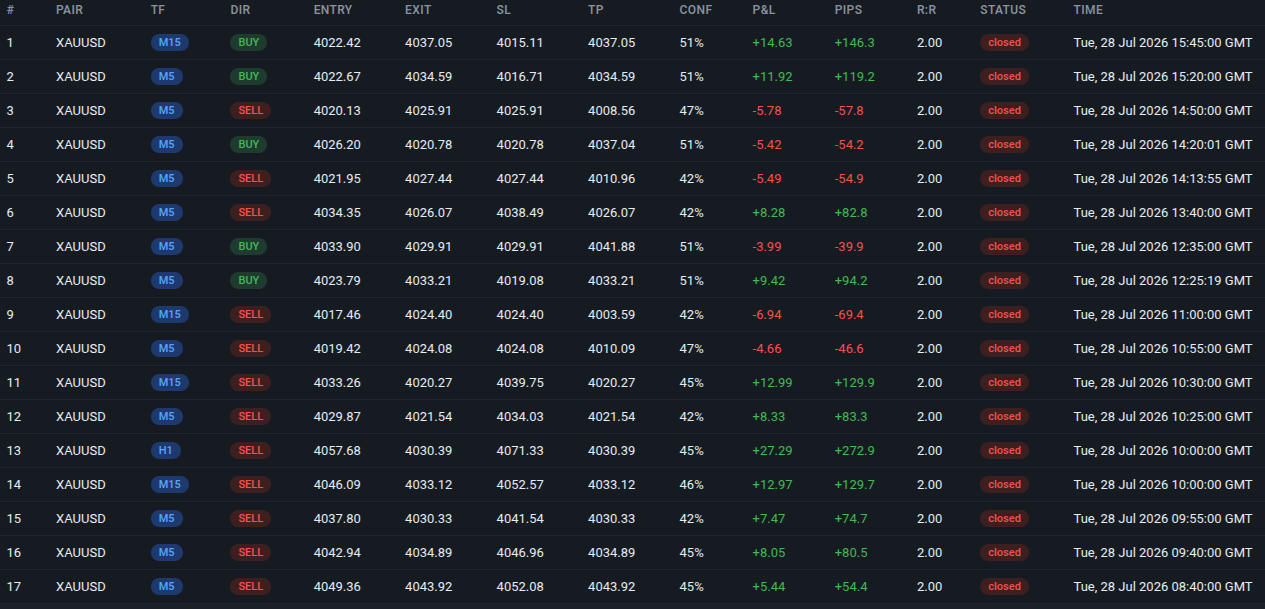Click the M15 badge in row 1
1265x609 pixels.
click(x=170, y=43)
